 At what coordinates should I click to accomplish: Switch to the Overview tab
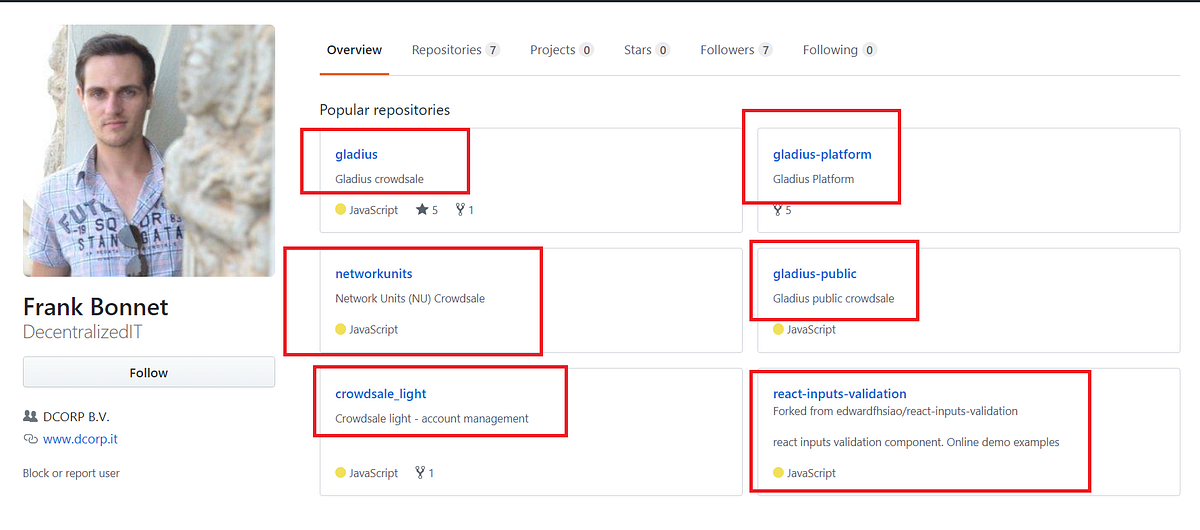point(354,50)
